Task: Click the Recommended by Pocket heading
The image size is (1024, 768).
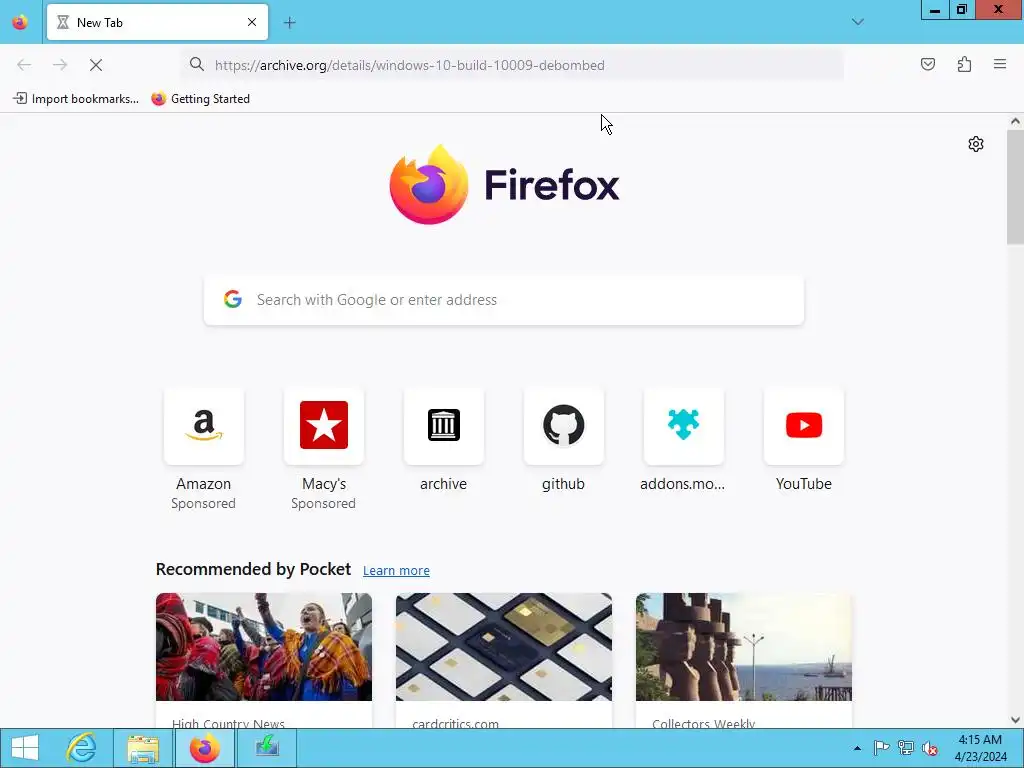Action: click(x=253, y=569)
